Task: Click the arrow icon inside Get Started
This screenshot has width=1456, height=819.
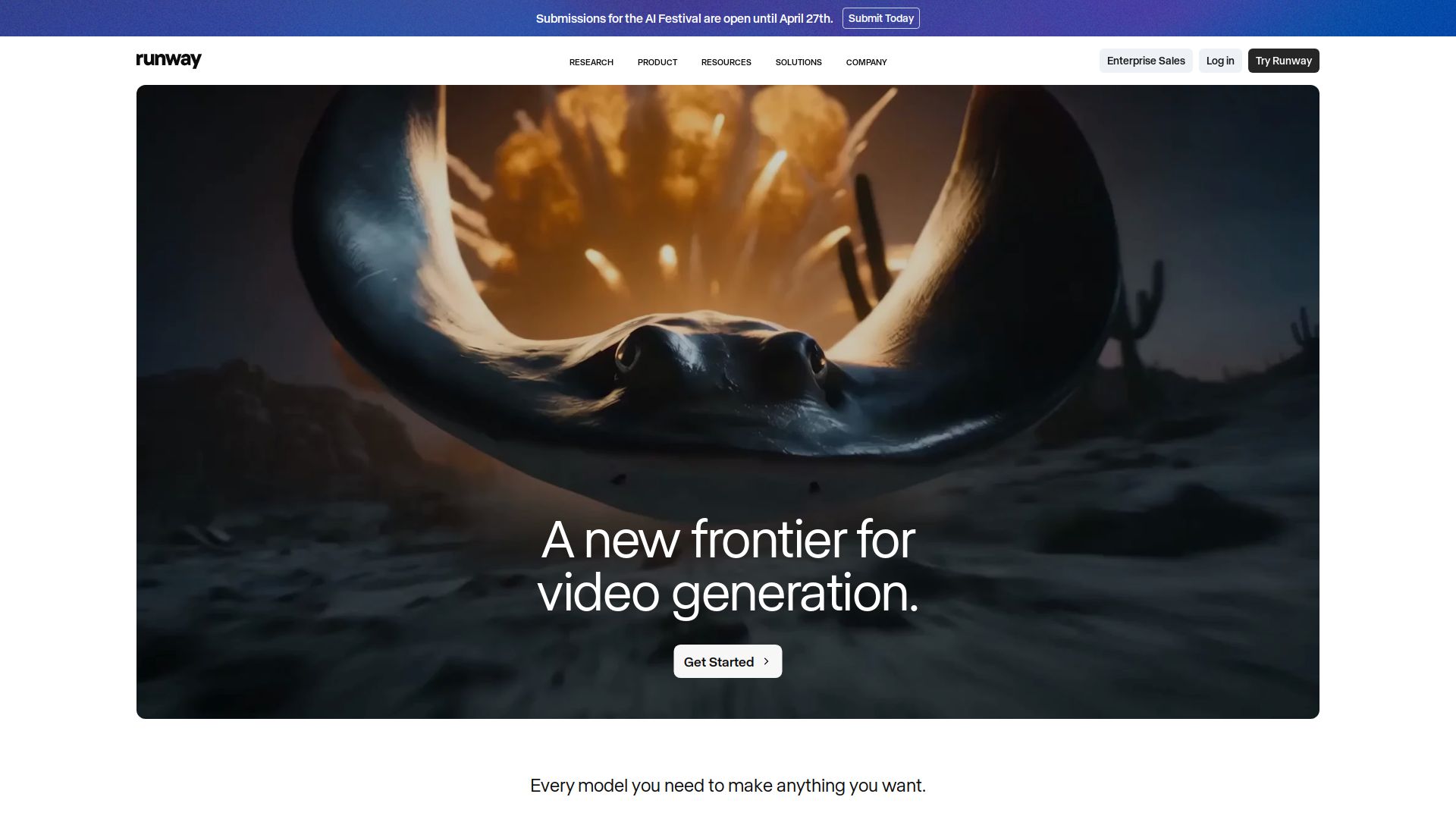Action: coord(766,661)
